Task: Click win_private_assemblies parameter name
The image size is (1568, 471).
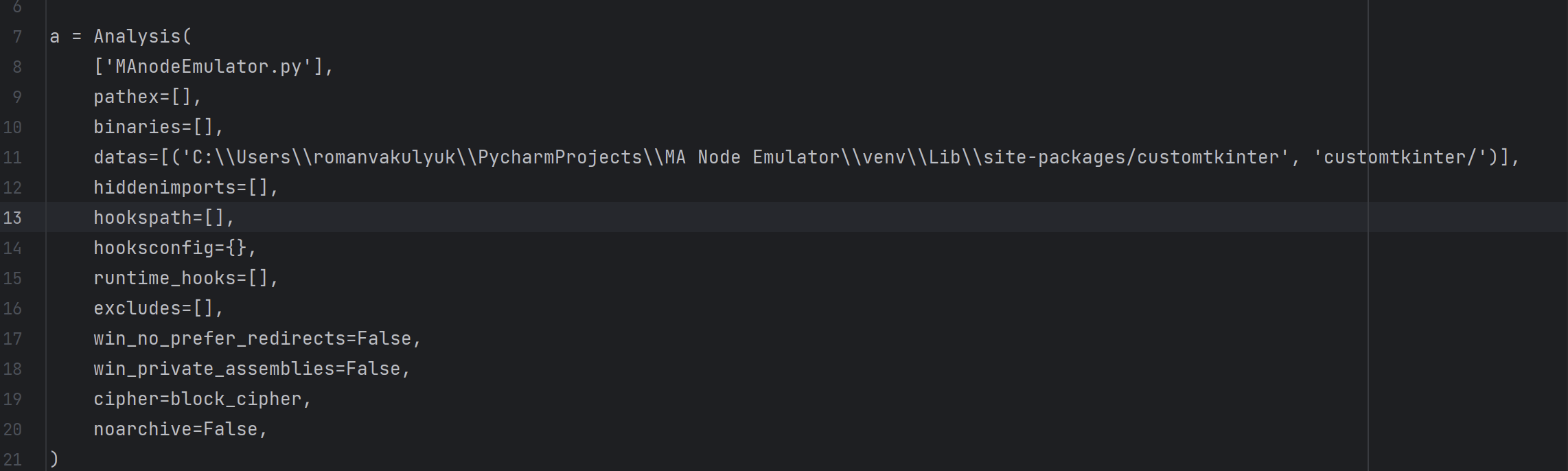Action: pos(214,369)
